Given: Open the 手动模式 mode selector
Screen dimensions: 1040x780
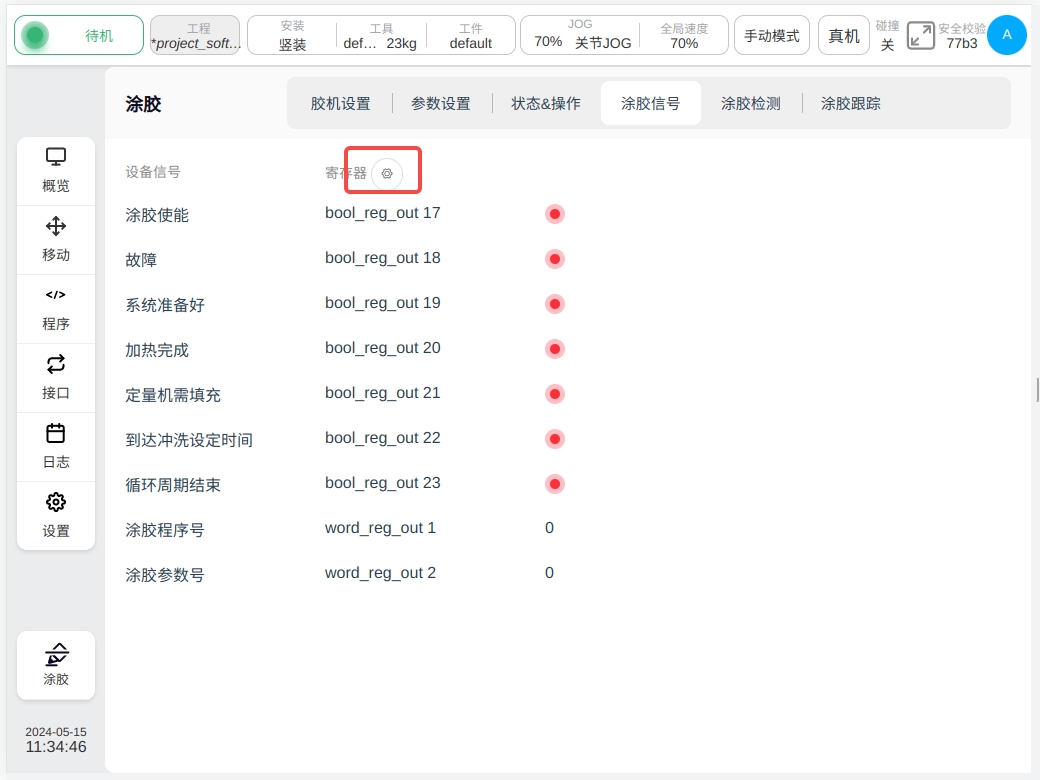Looking at the screenshot, I should [x=771, y=36].
